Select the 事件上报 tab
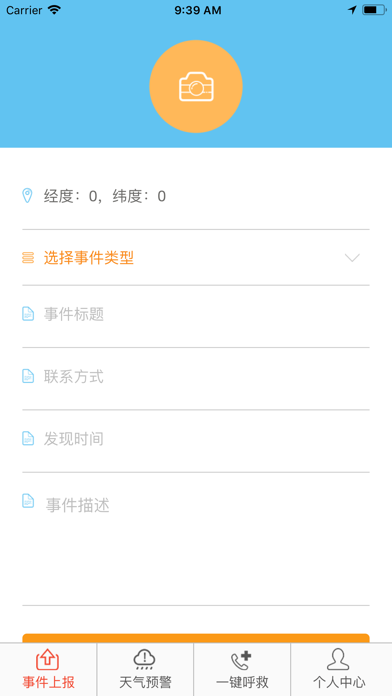Screen dimensions: 392x696 (x=48, y=669)
